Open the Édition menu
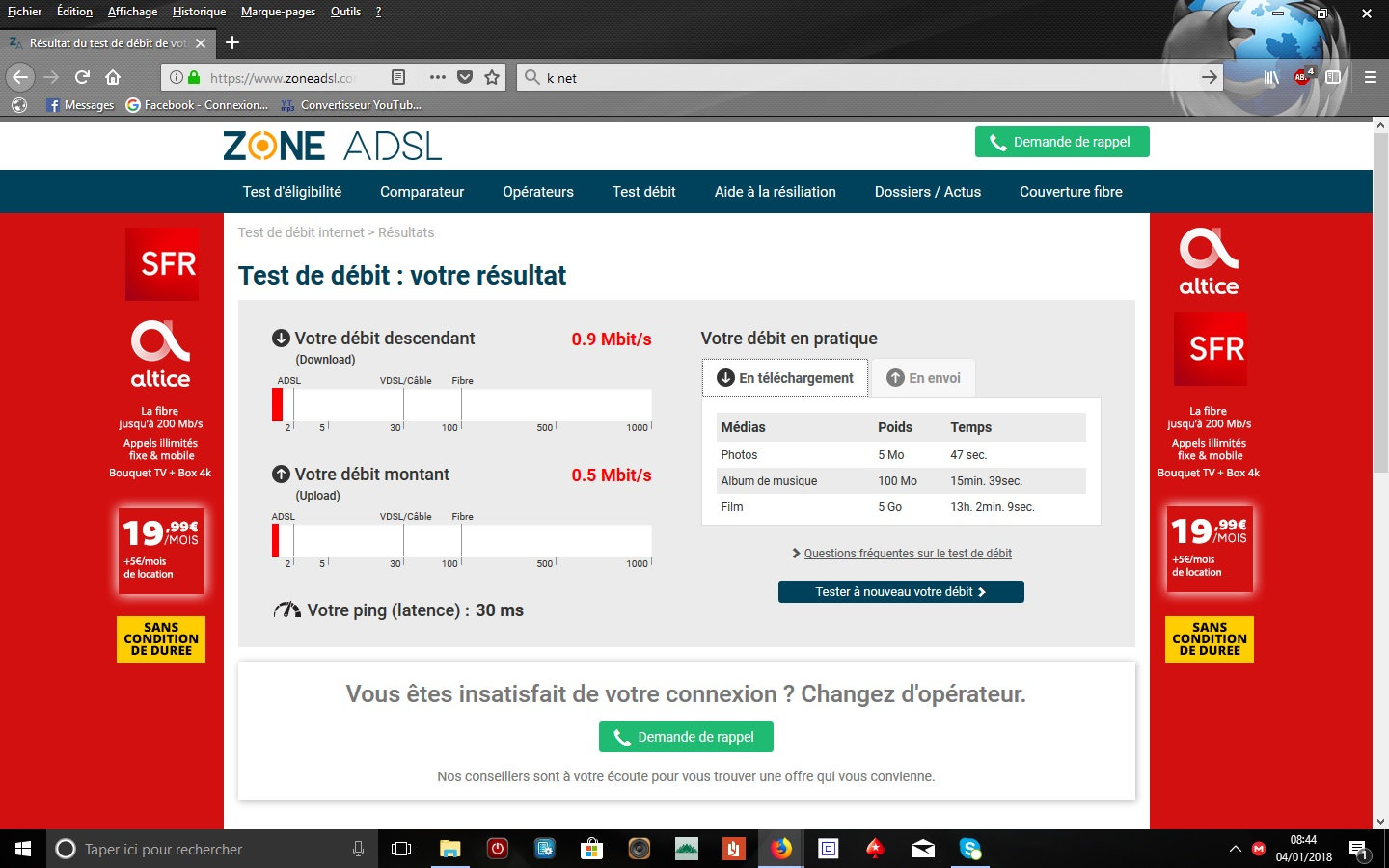The width and height of the screenshot is (1389, 868). [74, 12]
